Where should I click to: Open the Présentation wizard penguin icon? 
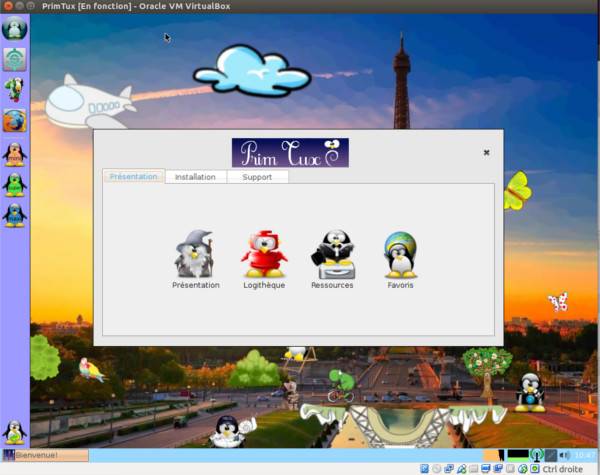point(194,254)
